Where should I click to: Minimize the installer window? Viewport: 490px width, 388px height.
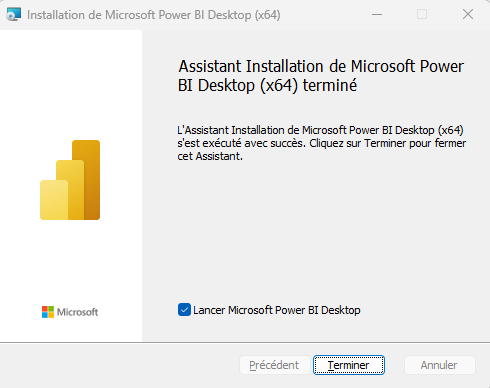pos(377,14)
